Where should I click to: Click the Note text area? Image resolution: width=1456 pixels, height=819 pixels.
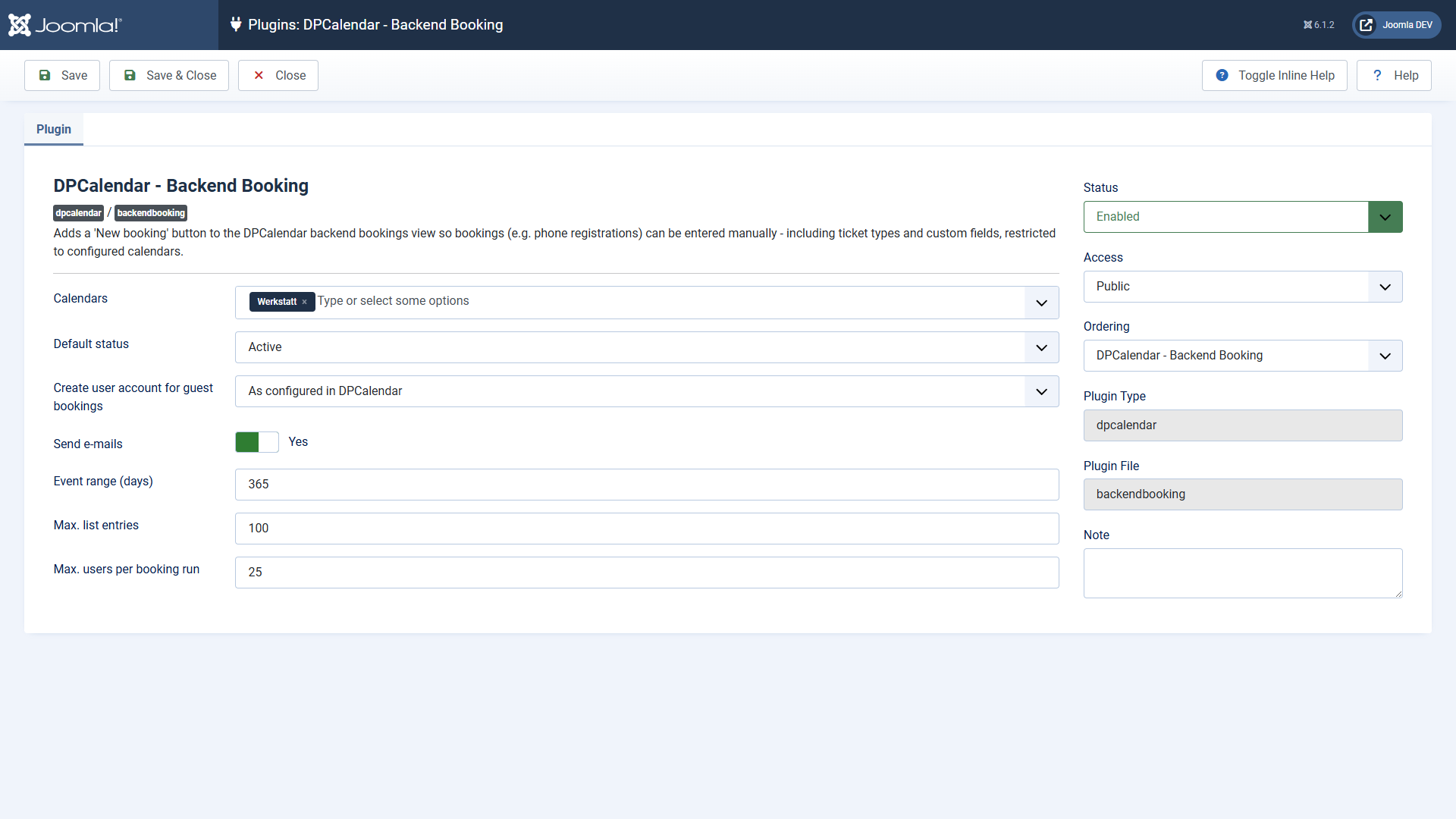pyautogui.click(x=1243, y=573)
